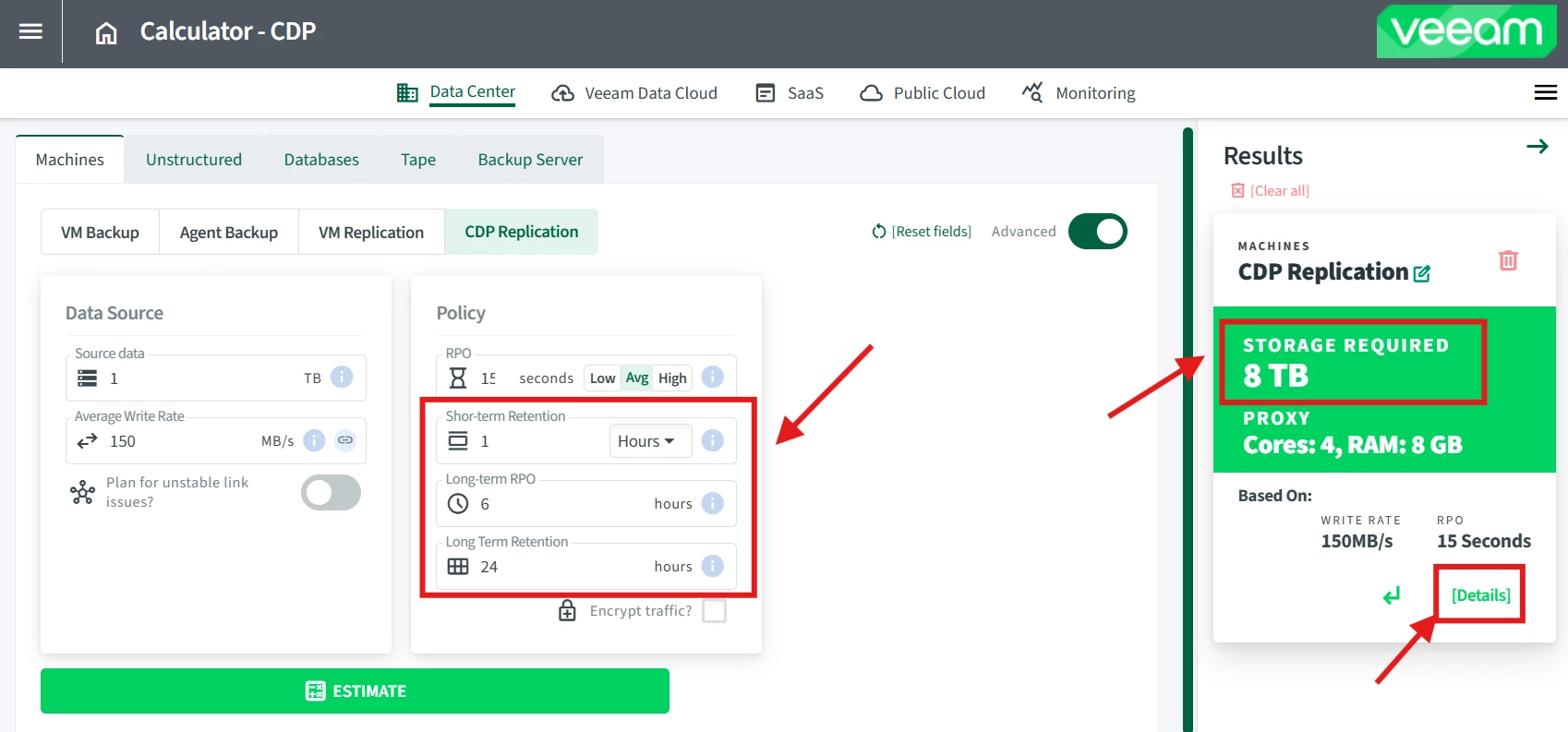
Task: Open the Public Cloud section
Action: 923,93
